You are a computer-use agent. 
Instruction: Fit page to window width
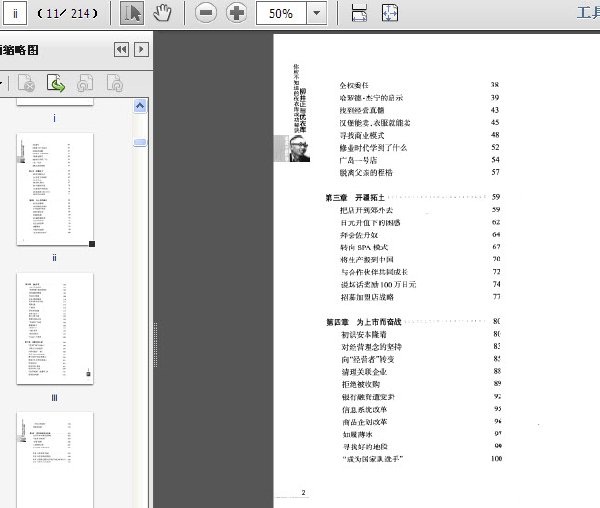click(x=359, y=13)
